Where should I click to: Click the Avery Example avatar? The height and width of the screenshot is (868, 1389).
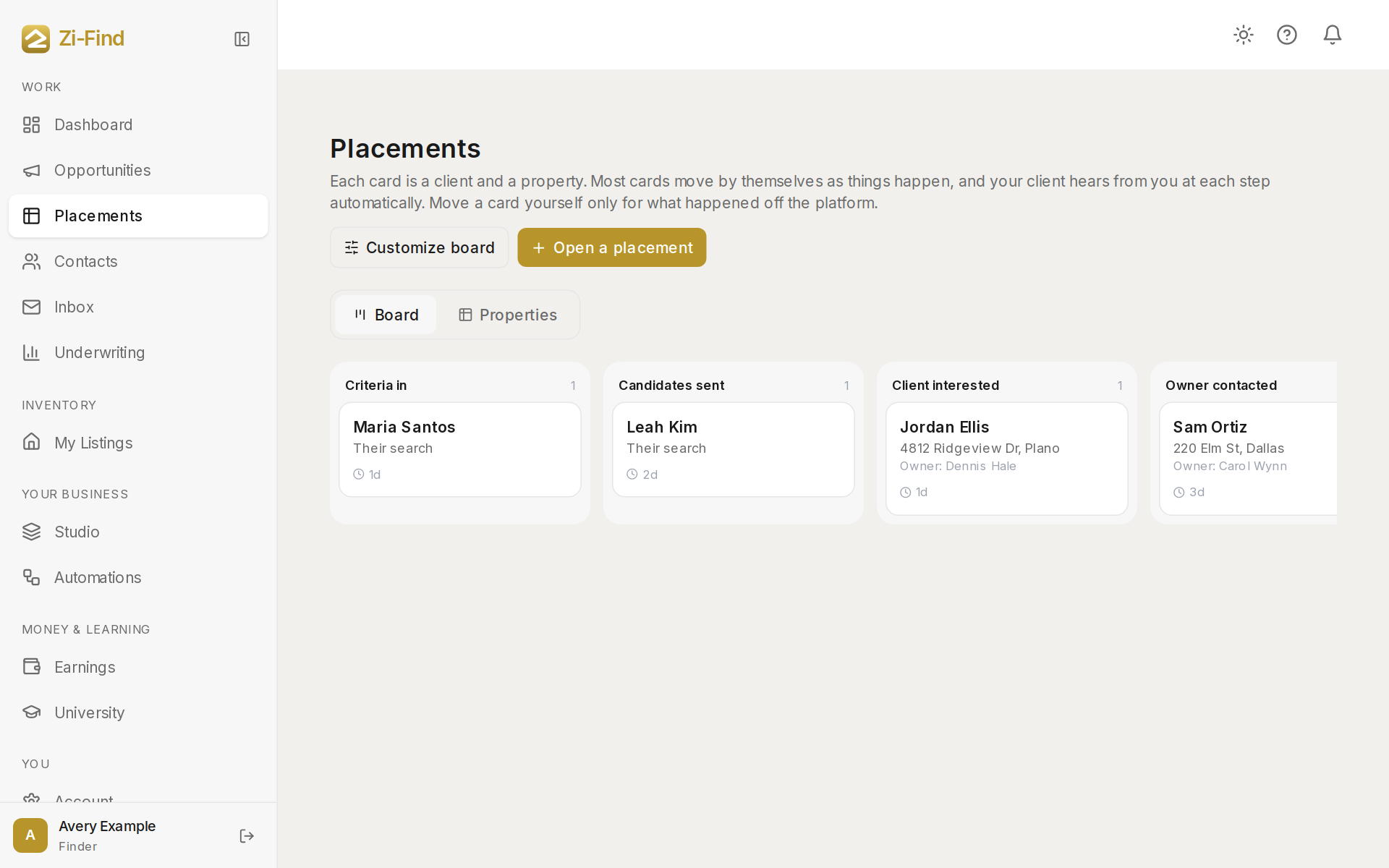click(30, 835)
